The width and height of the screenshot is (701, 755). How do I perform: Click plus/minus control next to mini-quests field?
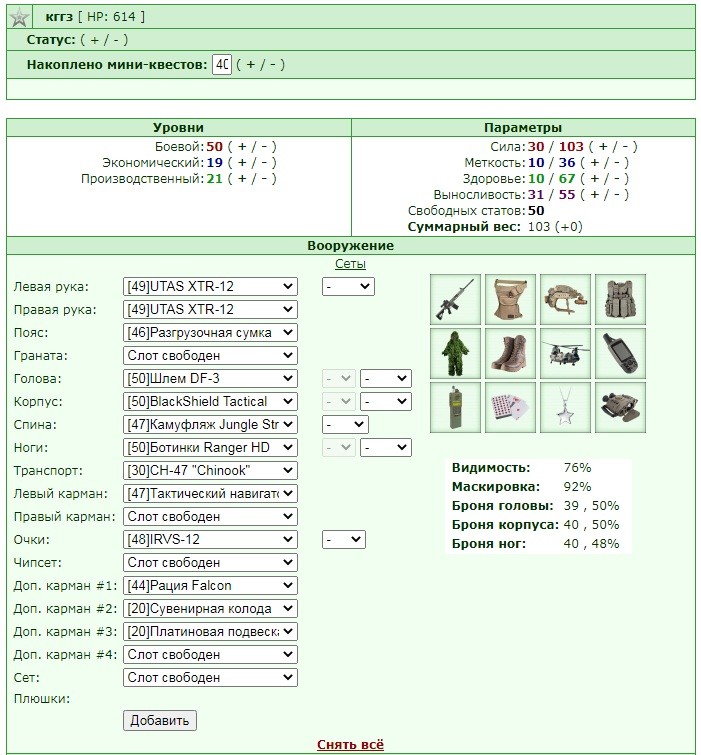[260, 65]
